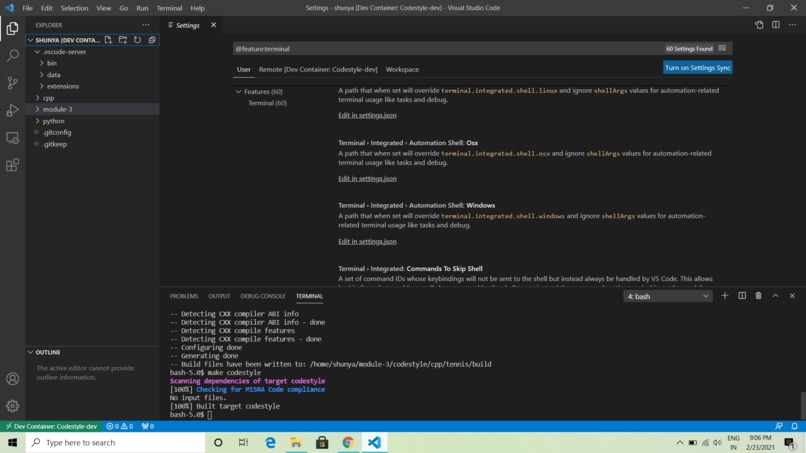Viewport: 806px width, 453px height.
Task: Click the Dev Container remote indicator
Action: [51, 426]
